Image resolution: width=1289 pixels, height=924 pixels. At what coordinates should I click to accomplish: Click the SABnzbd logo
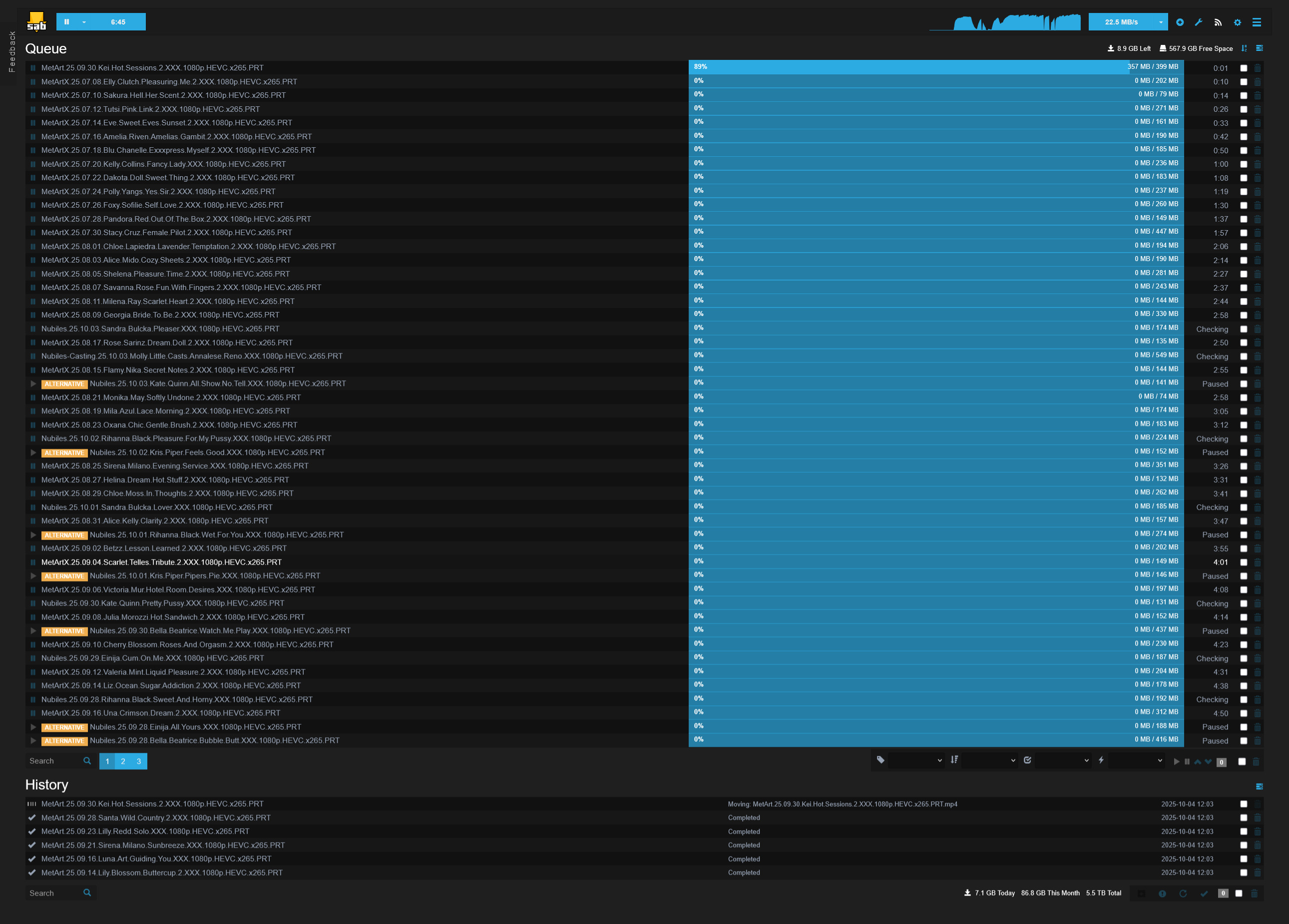(36, 21)
